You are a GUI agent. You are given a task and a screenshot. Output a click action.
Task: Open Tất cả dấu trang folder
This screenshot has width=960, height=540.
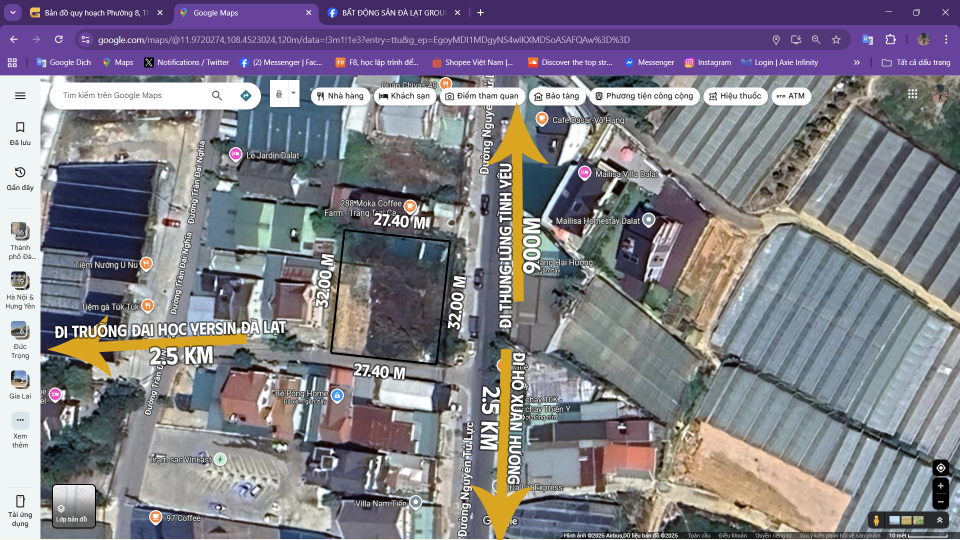[x=916, y=62]
